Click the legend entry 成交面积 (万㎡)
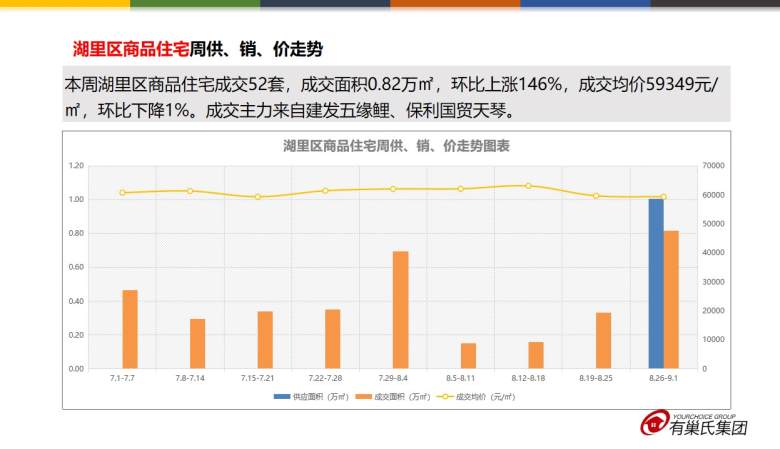The image size is (780, 449). pyautogui.click(x=393, y=397)
